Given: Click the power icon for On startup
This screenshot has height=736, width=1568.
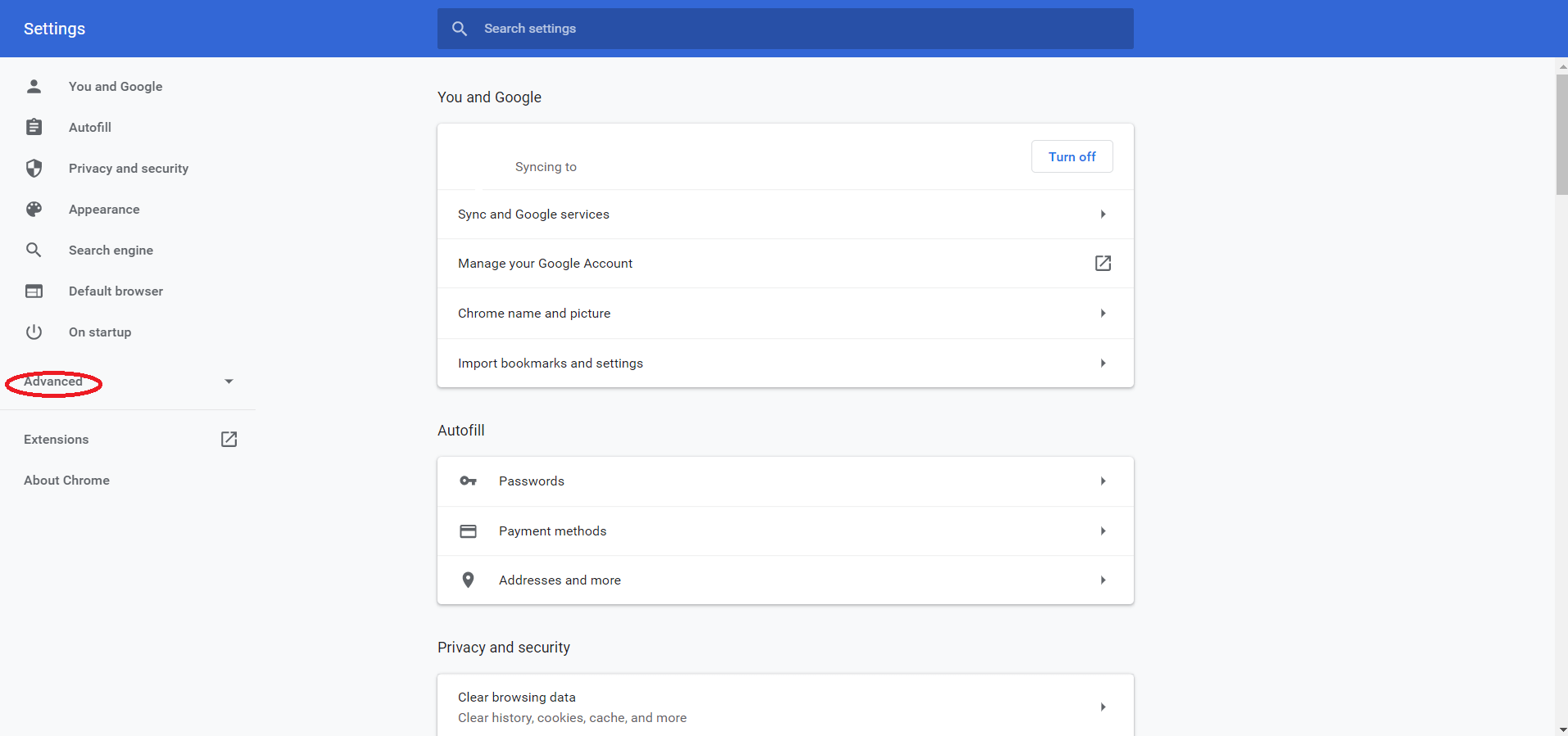Looking at the screenshot, I should (34, 332).
